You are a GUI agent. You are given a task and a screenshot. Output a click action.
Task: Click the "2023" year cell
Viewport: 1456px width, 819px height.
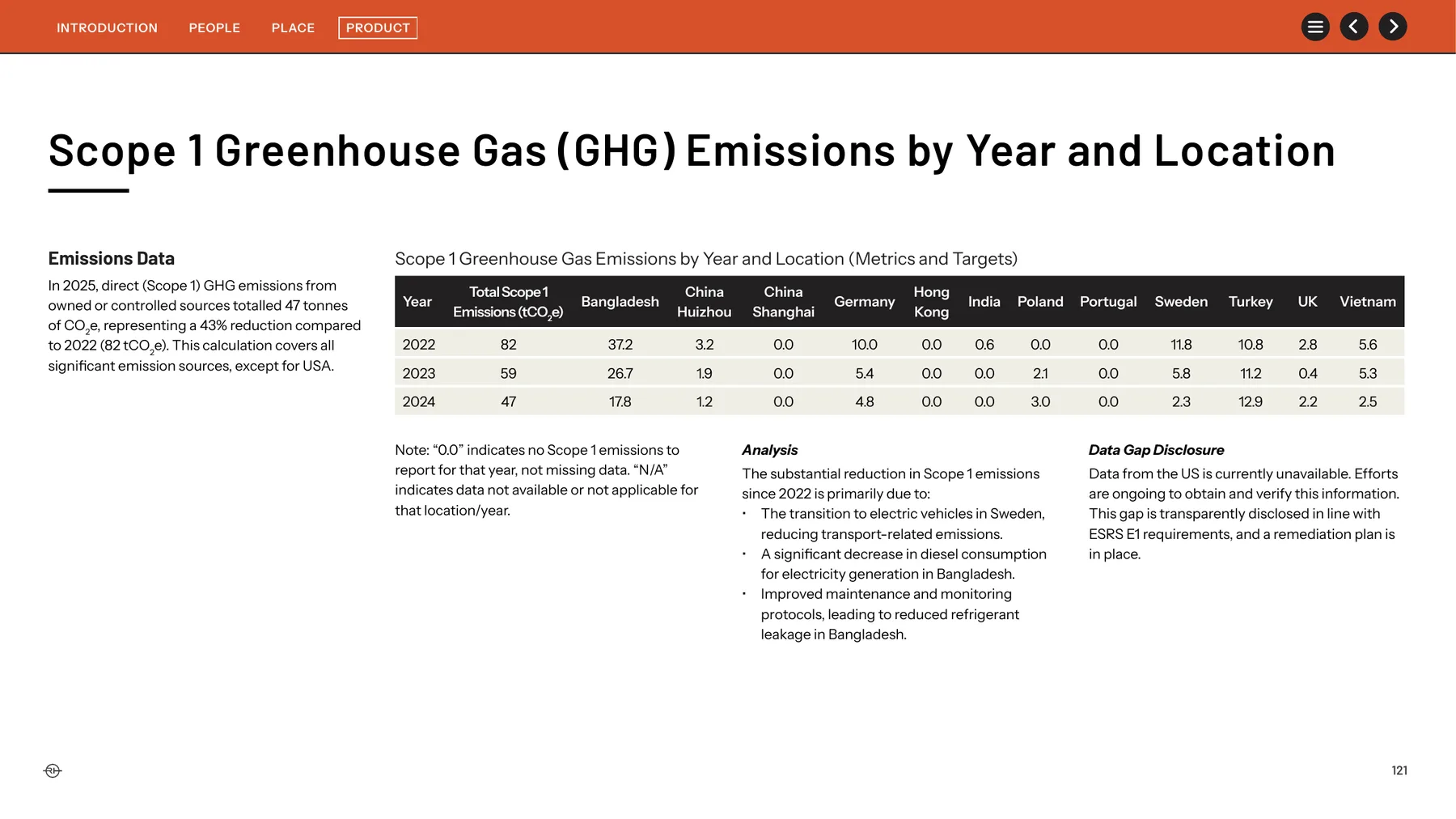(x=419, y=374)
